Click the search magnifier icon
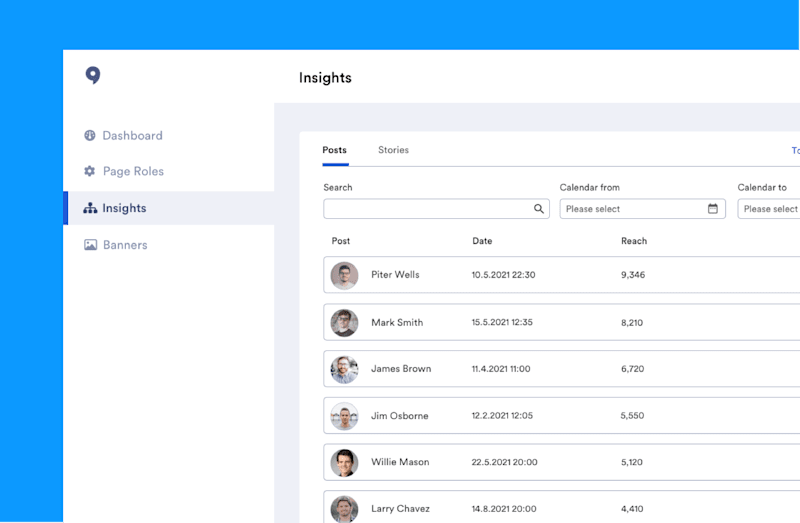The width and height of the screenshot is (800, 523). (x=539, y=209)
